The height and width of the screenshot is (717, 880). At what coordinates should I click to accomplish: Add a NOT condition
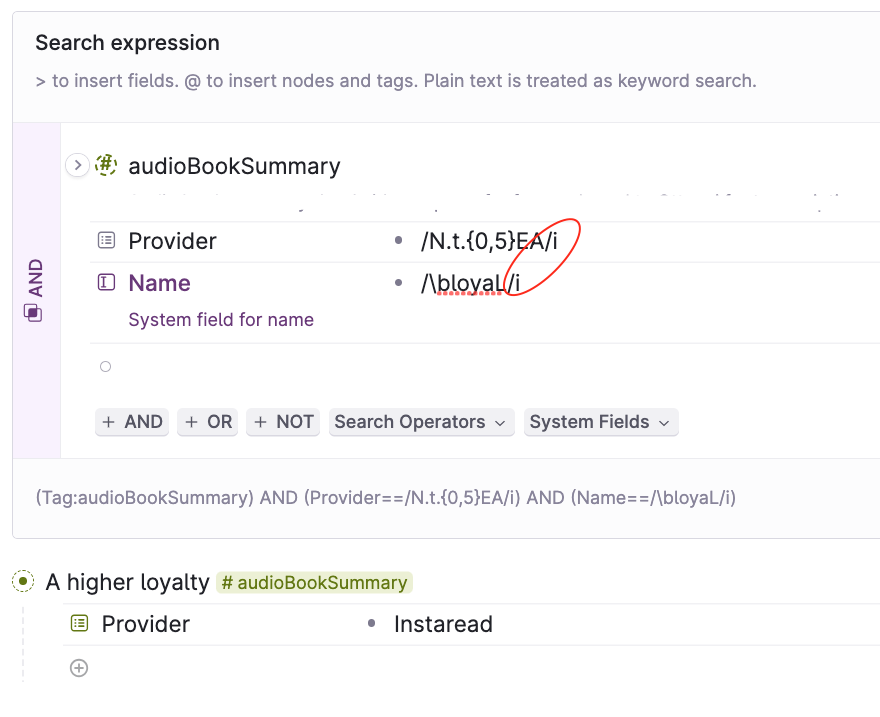[283, 422]
